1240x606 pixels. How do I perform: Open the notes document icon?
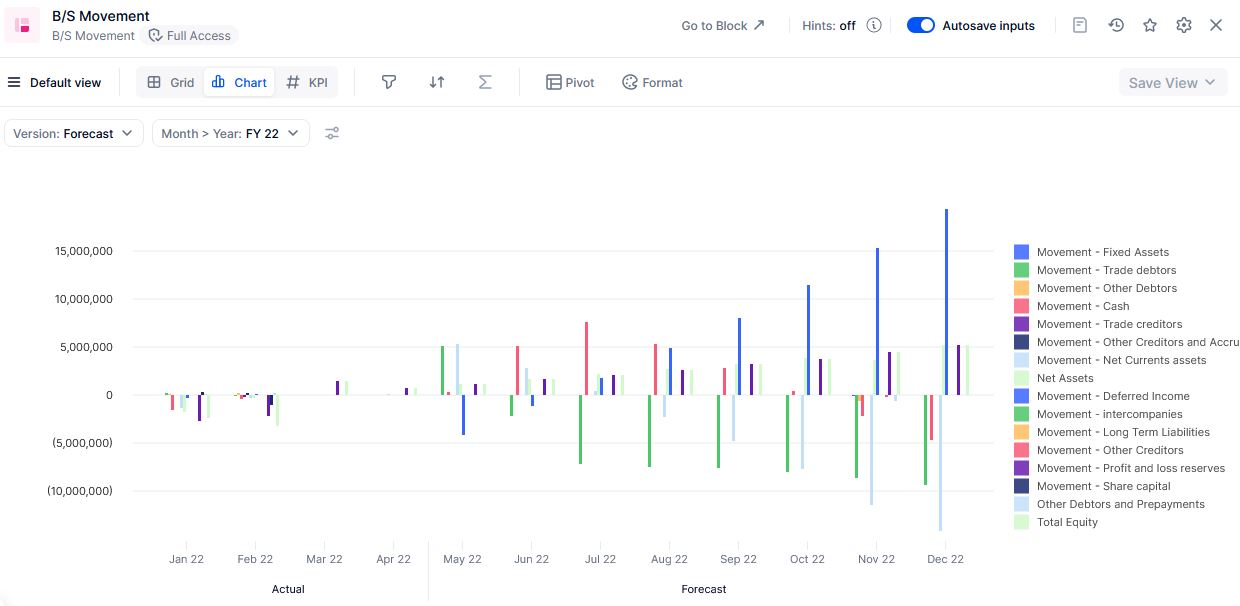1080,25
